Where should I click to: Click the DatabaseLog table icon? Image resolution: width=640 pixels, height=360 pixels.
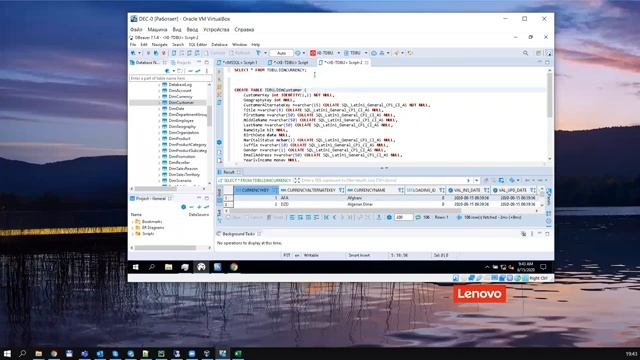[165, 84]
